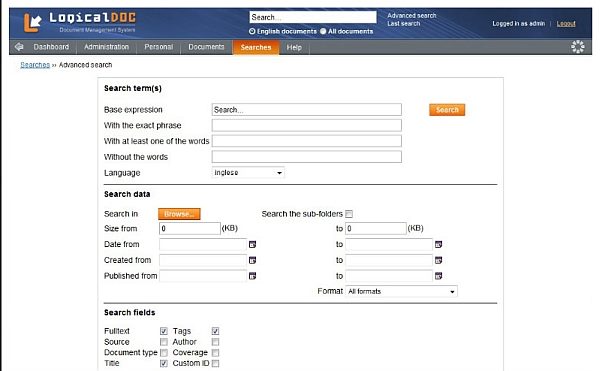
Task: Click the Logout link
Action: 566,24
